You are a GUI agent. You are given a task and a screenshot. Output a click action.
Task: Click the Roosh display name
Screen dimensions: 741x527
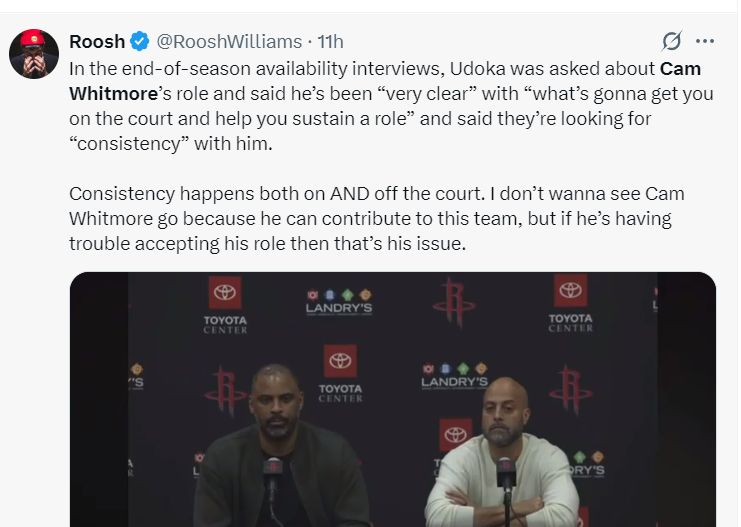[97, 42]
